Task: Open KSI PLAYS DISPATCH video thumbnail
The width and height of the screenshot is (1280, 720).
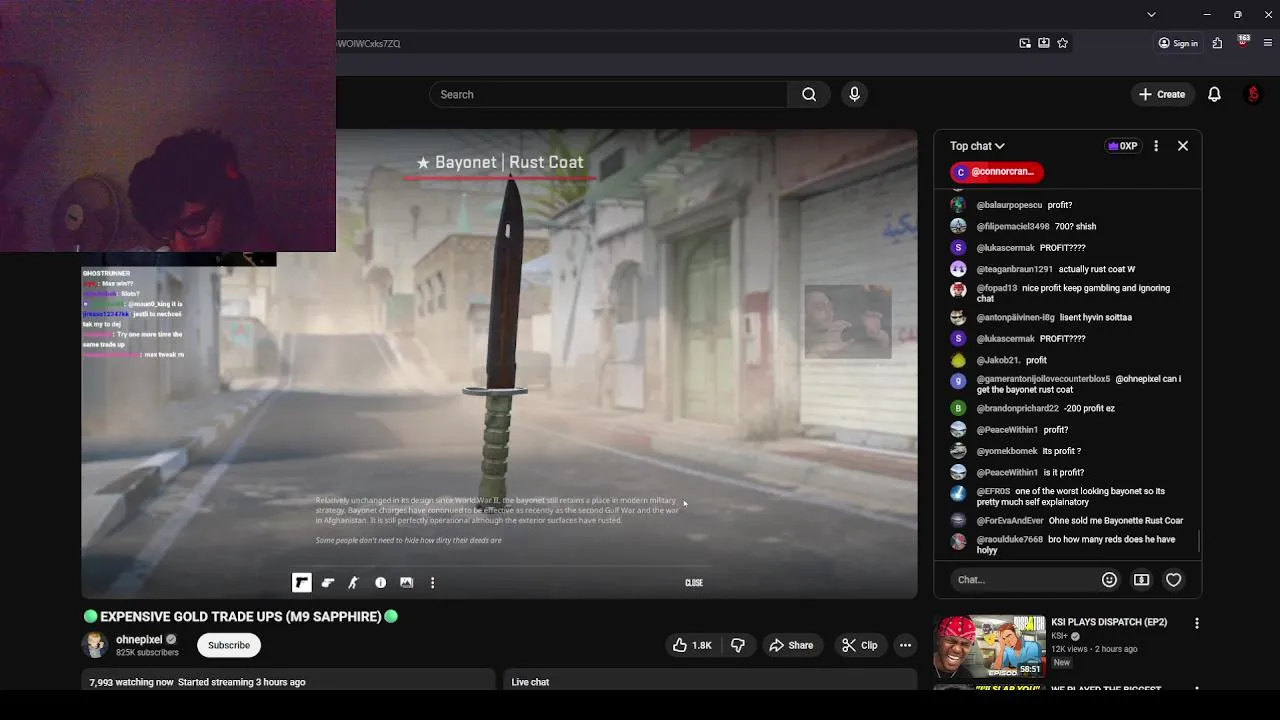Action: tap(989, 646)
